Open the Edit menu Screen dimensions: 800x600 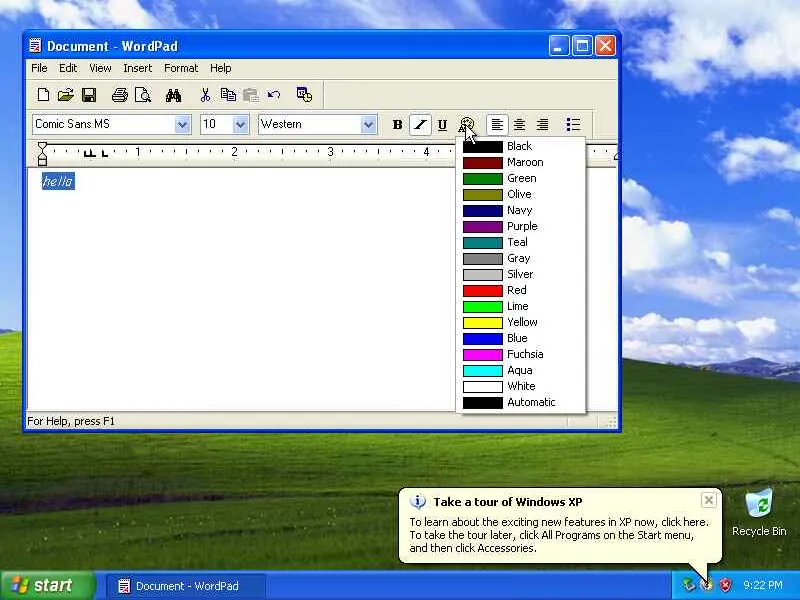pos(68,68)
